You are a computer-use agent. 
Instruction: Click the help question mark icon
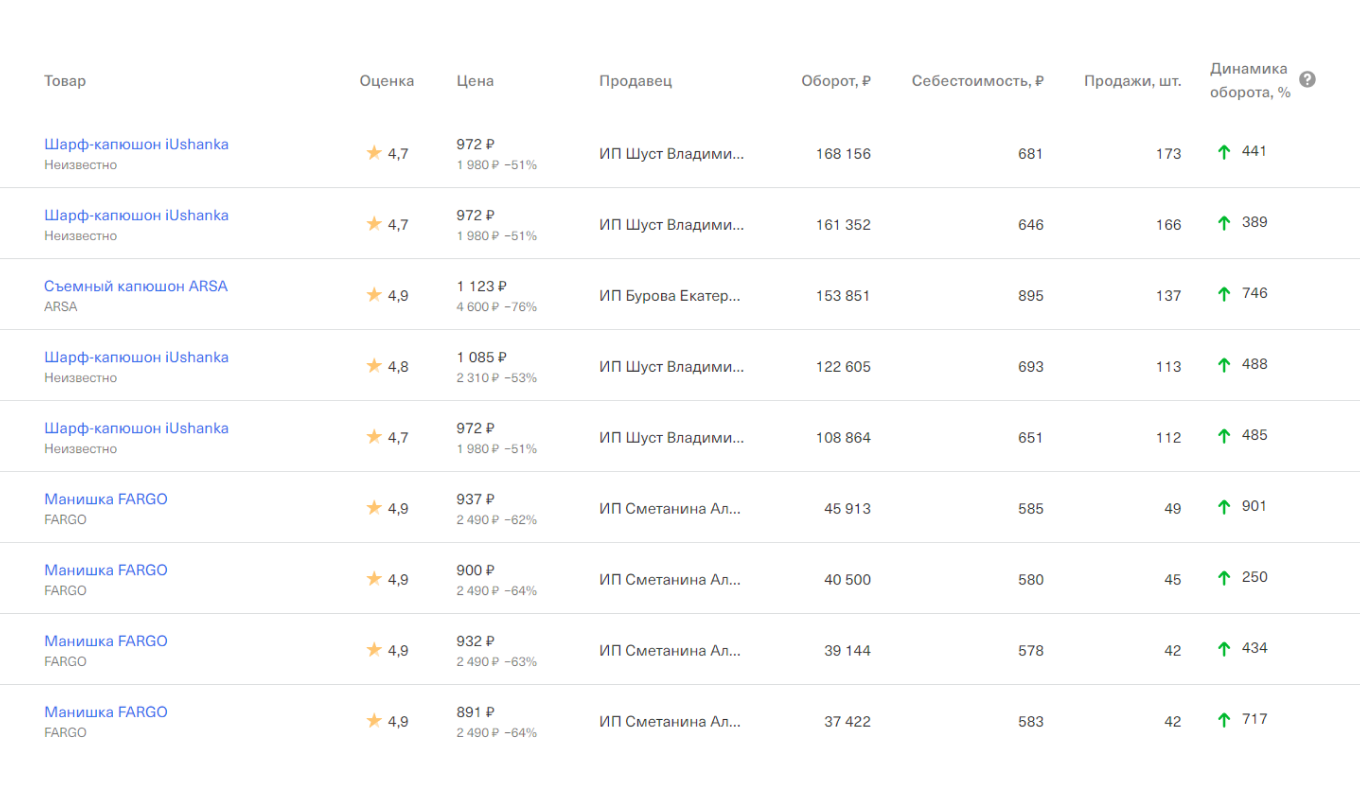click(x=1307, y=80)
